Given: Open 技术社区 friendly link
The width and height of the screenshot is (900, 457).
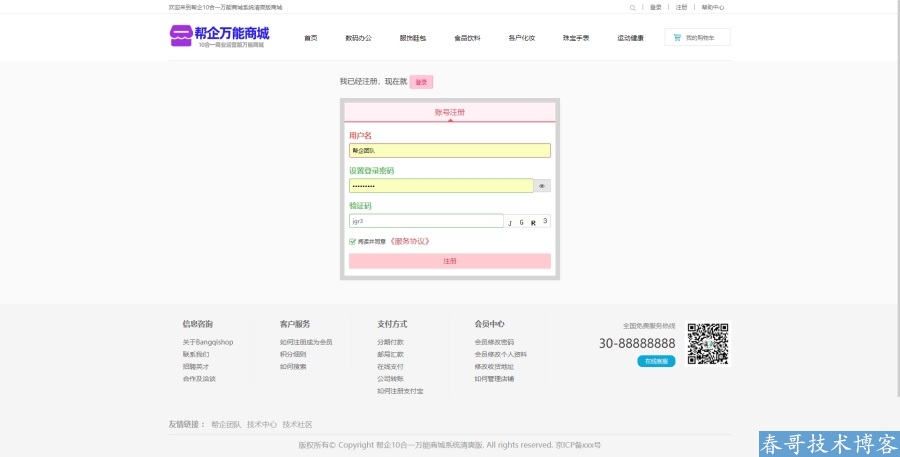Looking at the screenshot, I should click(x=297, y=425).
